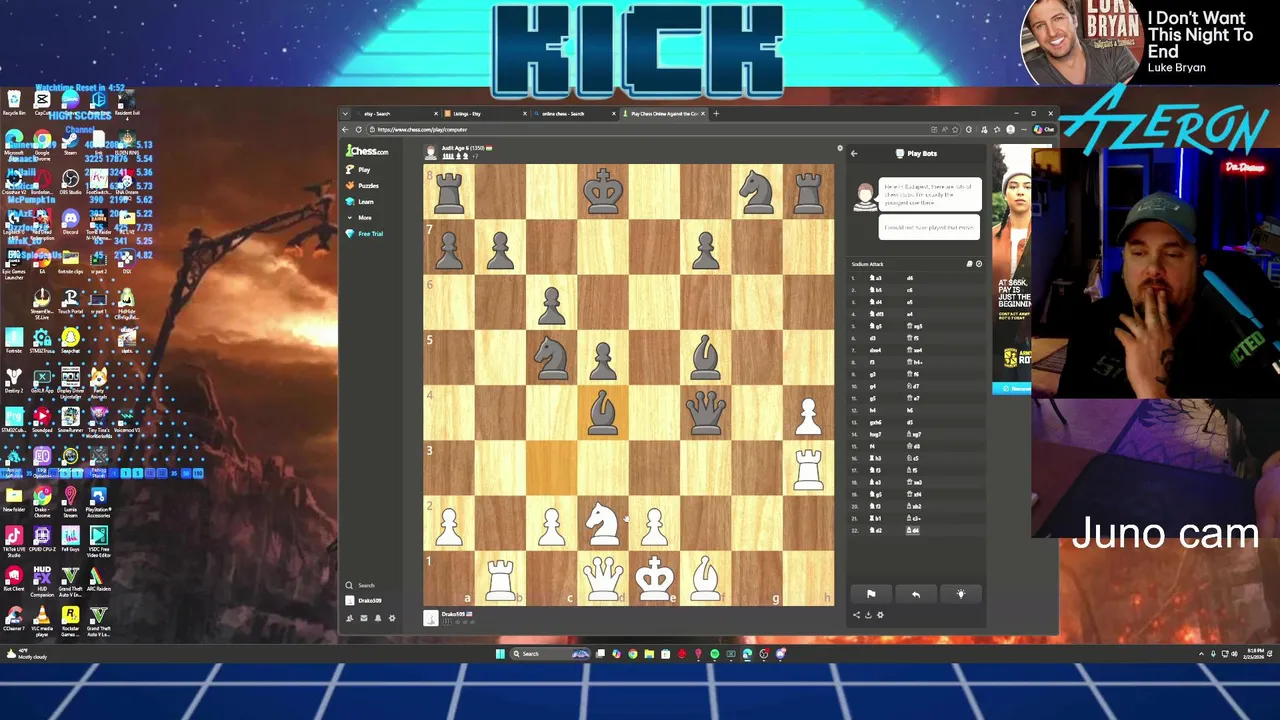Open the friends icon in sidebar footer
Viewport: 1280px width, 720px height.
349,618
